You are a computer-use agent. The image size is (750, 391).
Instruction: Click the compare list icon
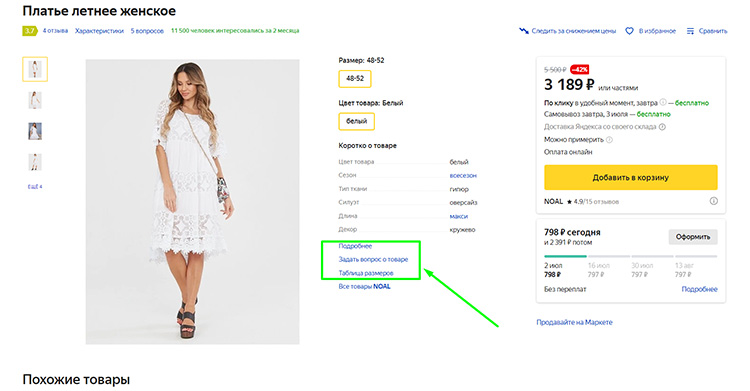point(690,31)
